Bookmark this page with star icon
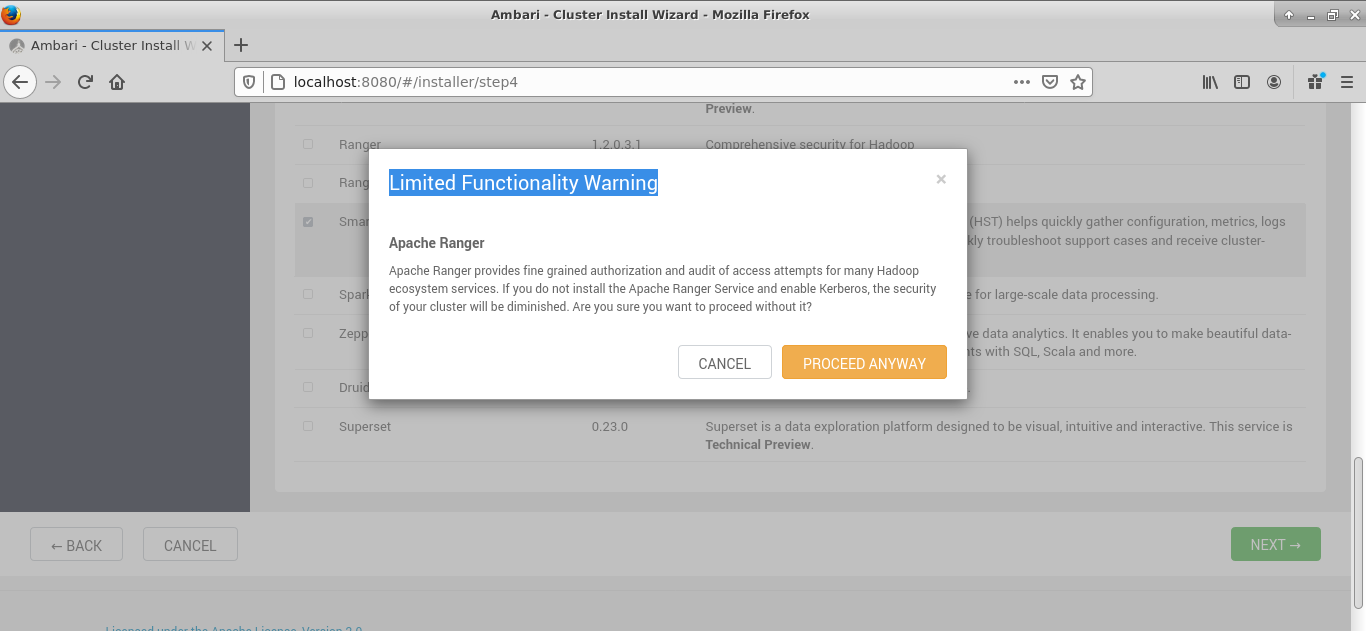This screenshot has width=1366, height=631. (x=1077, y=82)
